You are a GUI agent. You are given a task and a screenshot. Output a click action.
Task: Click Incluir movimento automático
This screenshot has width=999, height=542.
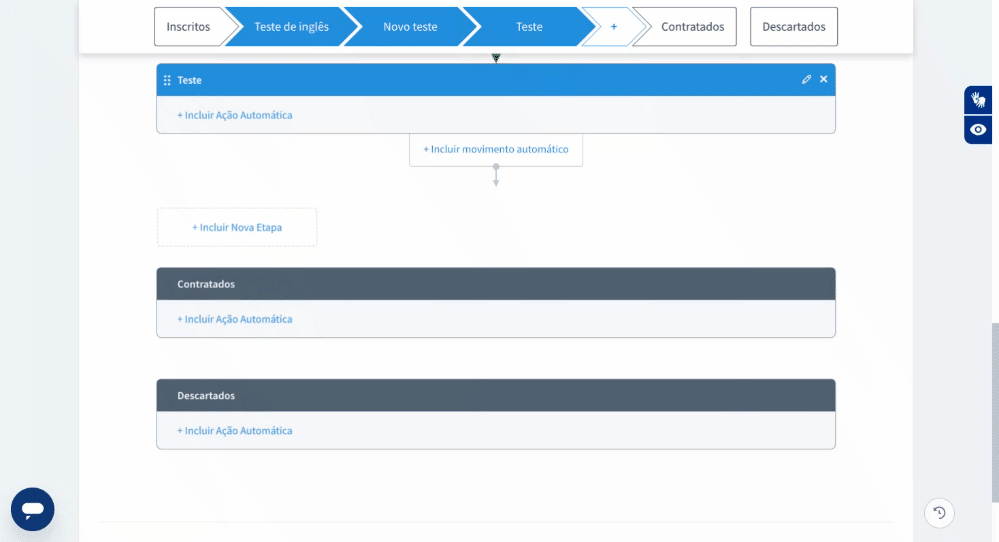(496, 149)
